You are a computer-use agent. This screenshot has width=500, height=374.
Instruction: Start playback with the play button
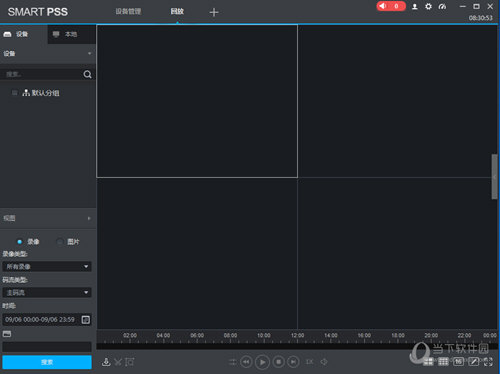coord(262,362)
